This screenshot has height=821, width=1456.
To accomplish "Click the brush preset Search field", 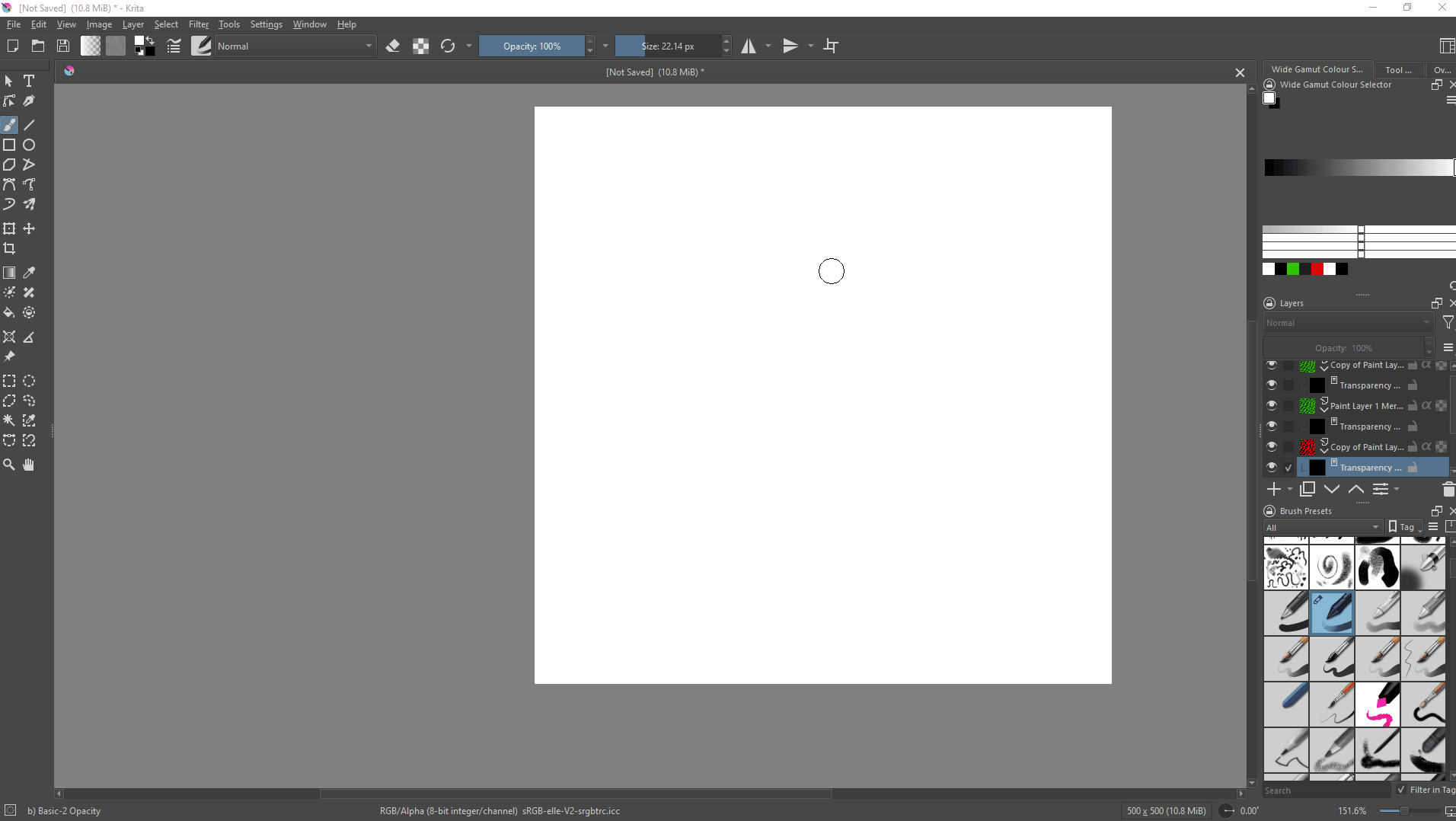I will pos(1327,791).
